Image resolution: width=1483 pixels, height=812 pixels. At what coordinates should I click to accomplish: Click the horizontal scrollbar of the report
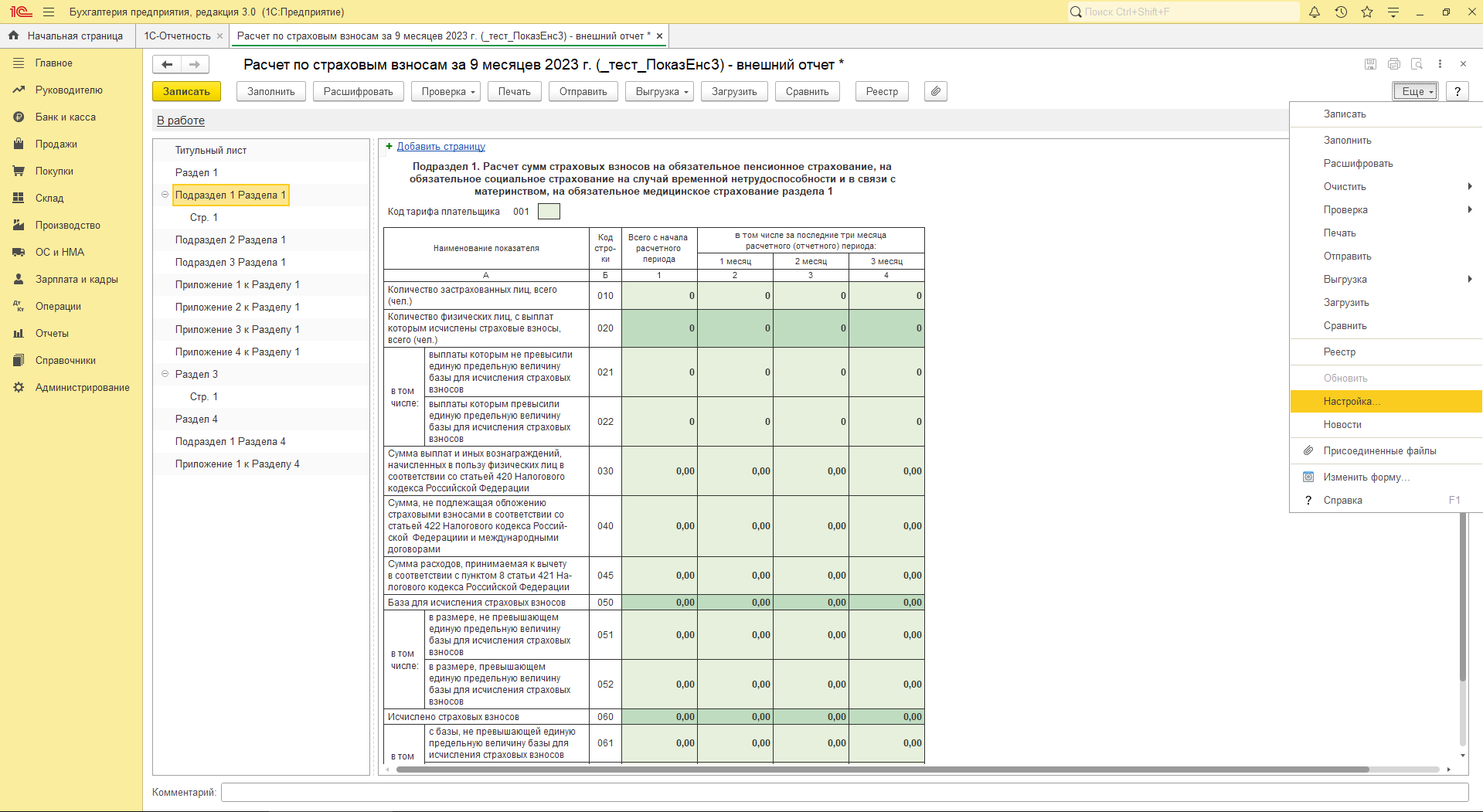(x=883, y=770)
